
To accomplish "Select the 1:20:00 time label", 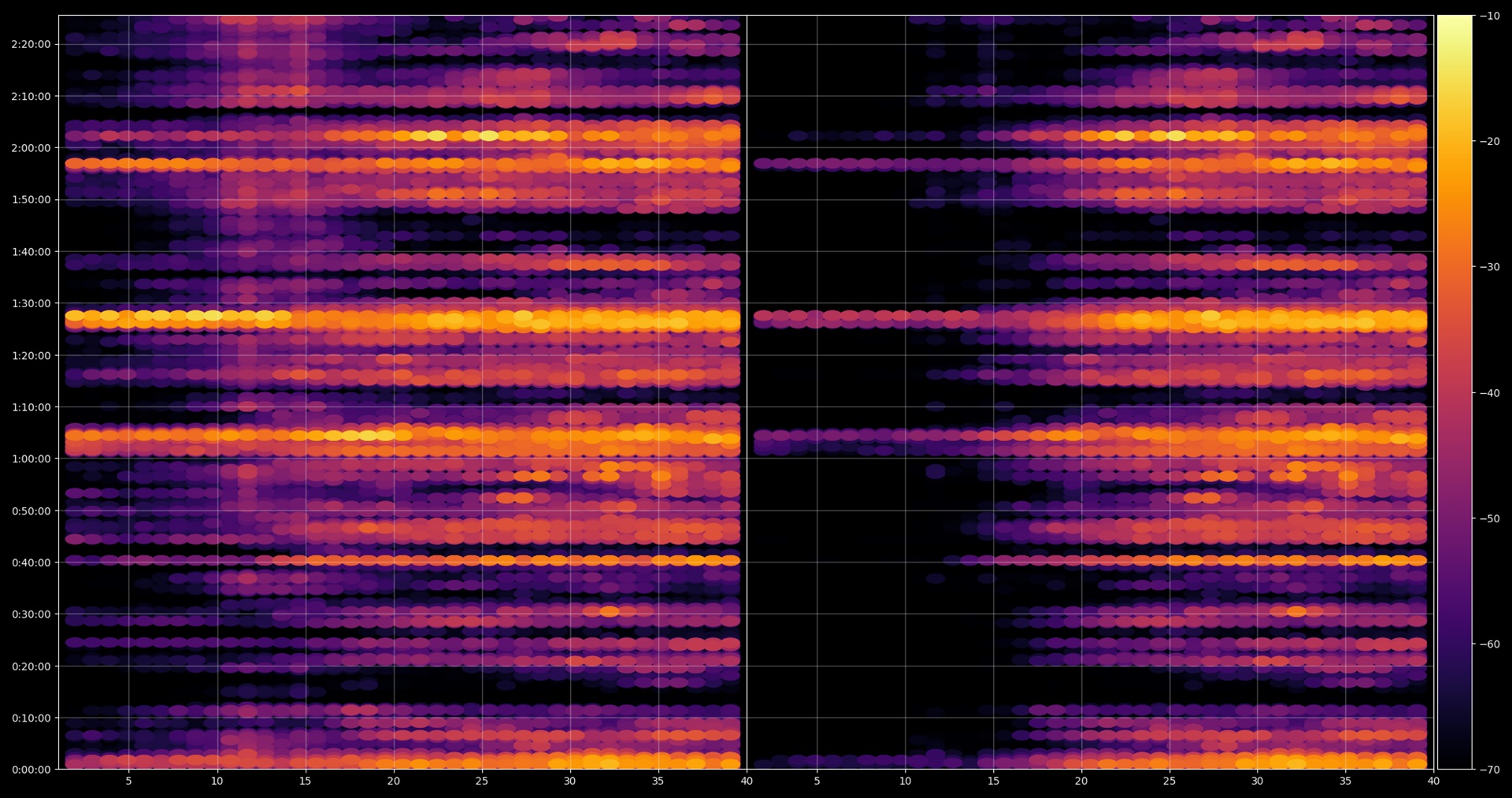I will [31, 355].
